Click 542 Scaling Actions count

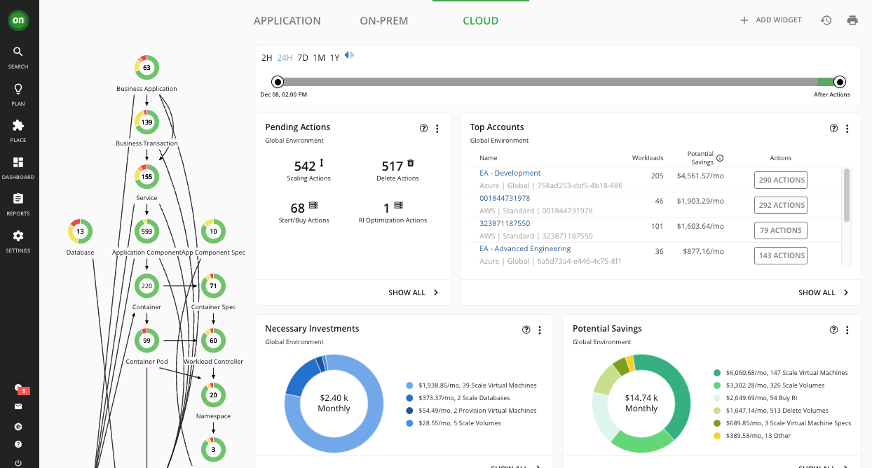coord(305,166)
